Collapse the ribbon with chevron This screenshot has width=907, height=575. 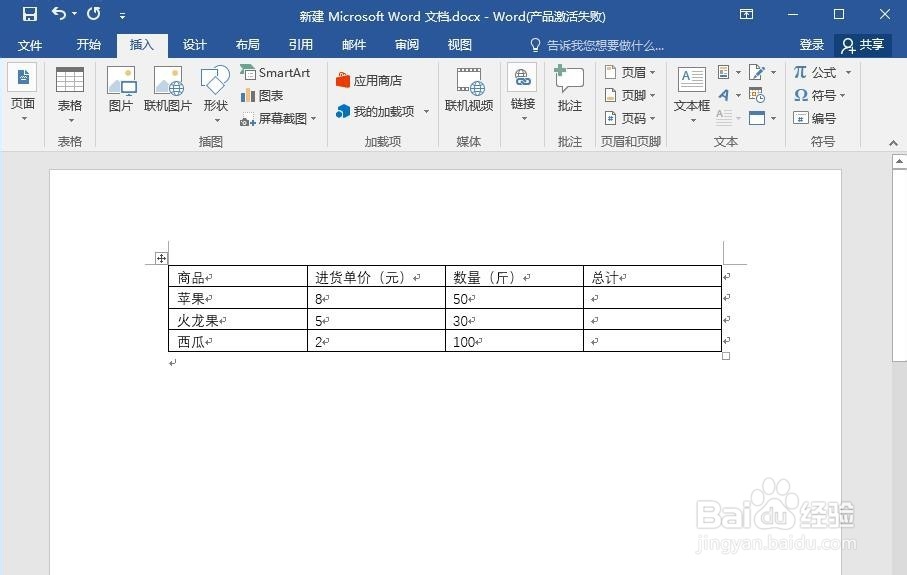pyautogui.click(x=893, y=142)
